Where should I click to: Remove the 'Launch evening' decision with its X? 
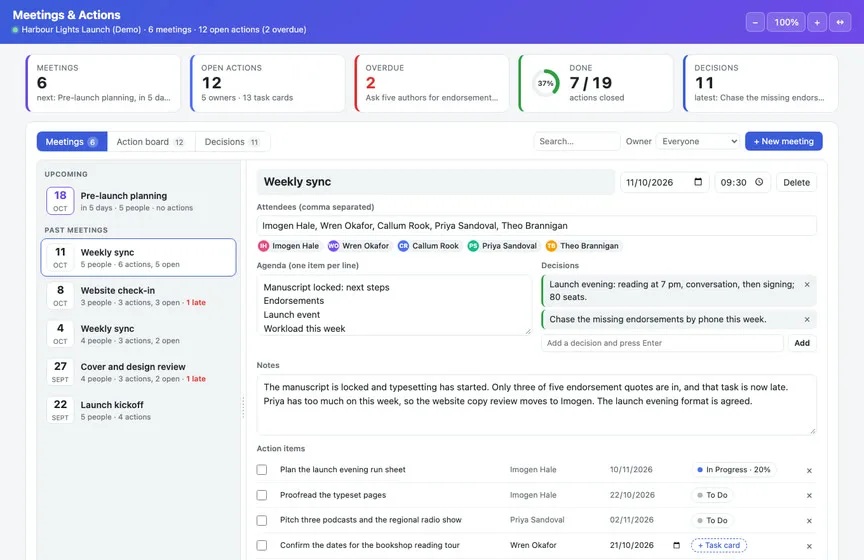[807, 284]
